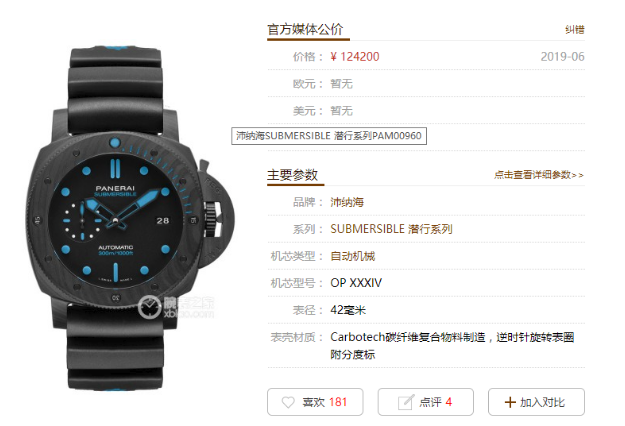Click the 点评 4 review button
Screen dimensions: 625x426
[x=426, y=402]
